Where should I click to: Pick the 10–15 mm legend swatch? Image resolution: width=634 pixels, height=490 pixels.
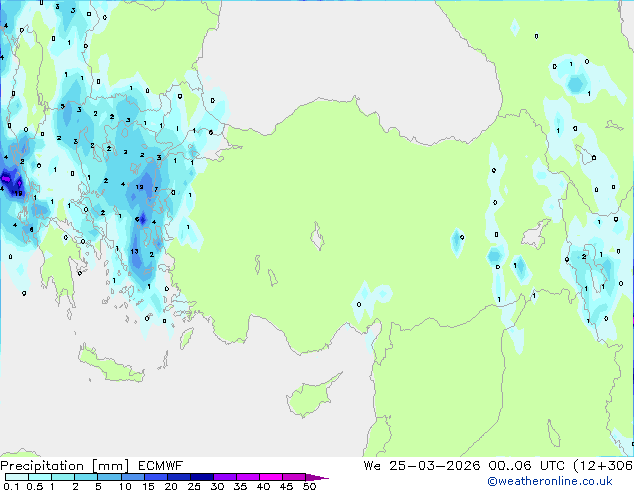click(x=132, y=477)
